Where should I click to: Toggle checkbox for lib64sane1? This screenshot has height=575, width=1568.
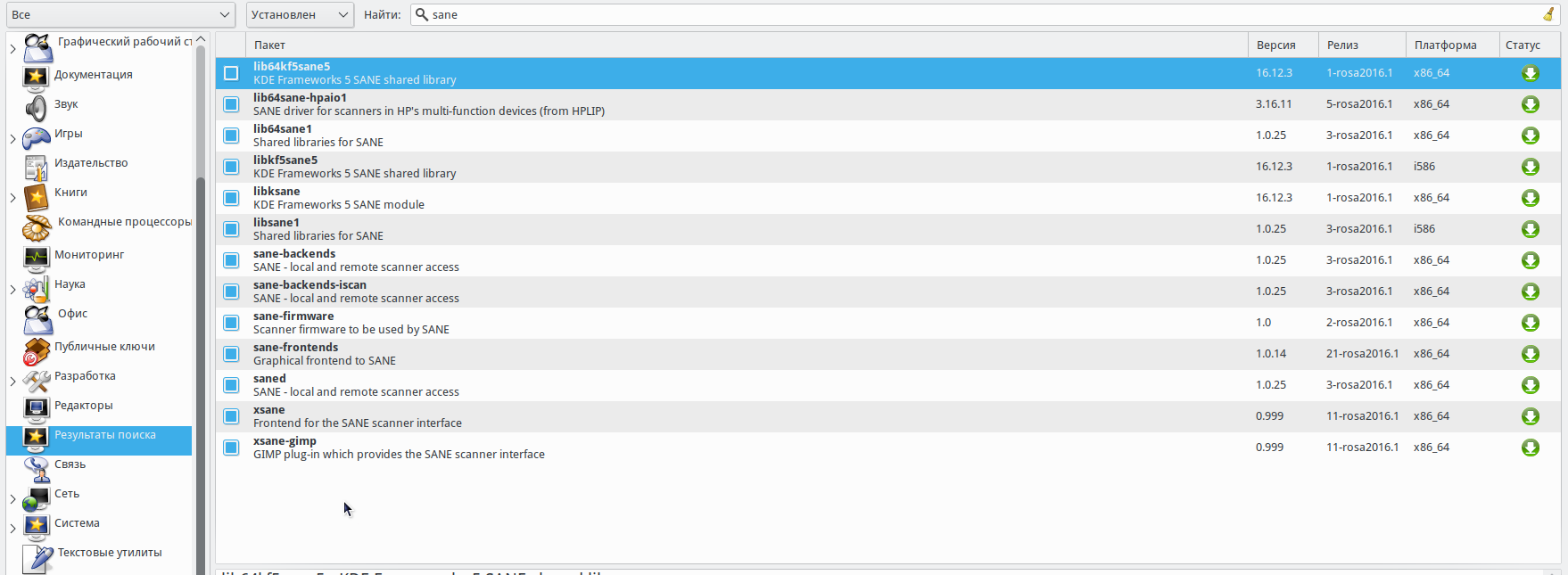click(231, 136)
